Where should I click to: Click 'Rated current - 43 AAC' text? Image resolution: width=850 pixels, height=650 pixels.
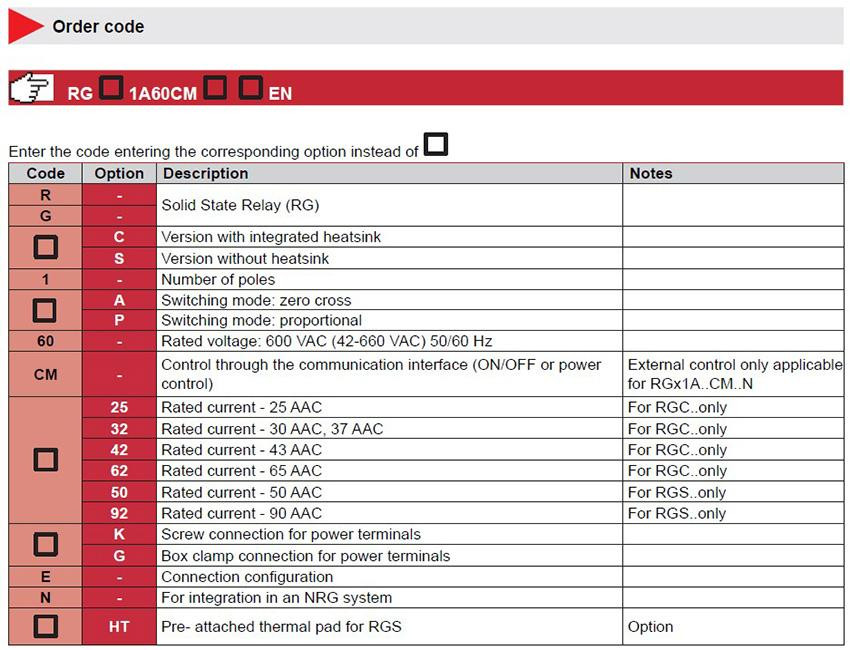[241, 450]
